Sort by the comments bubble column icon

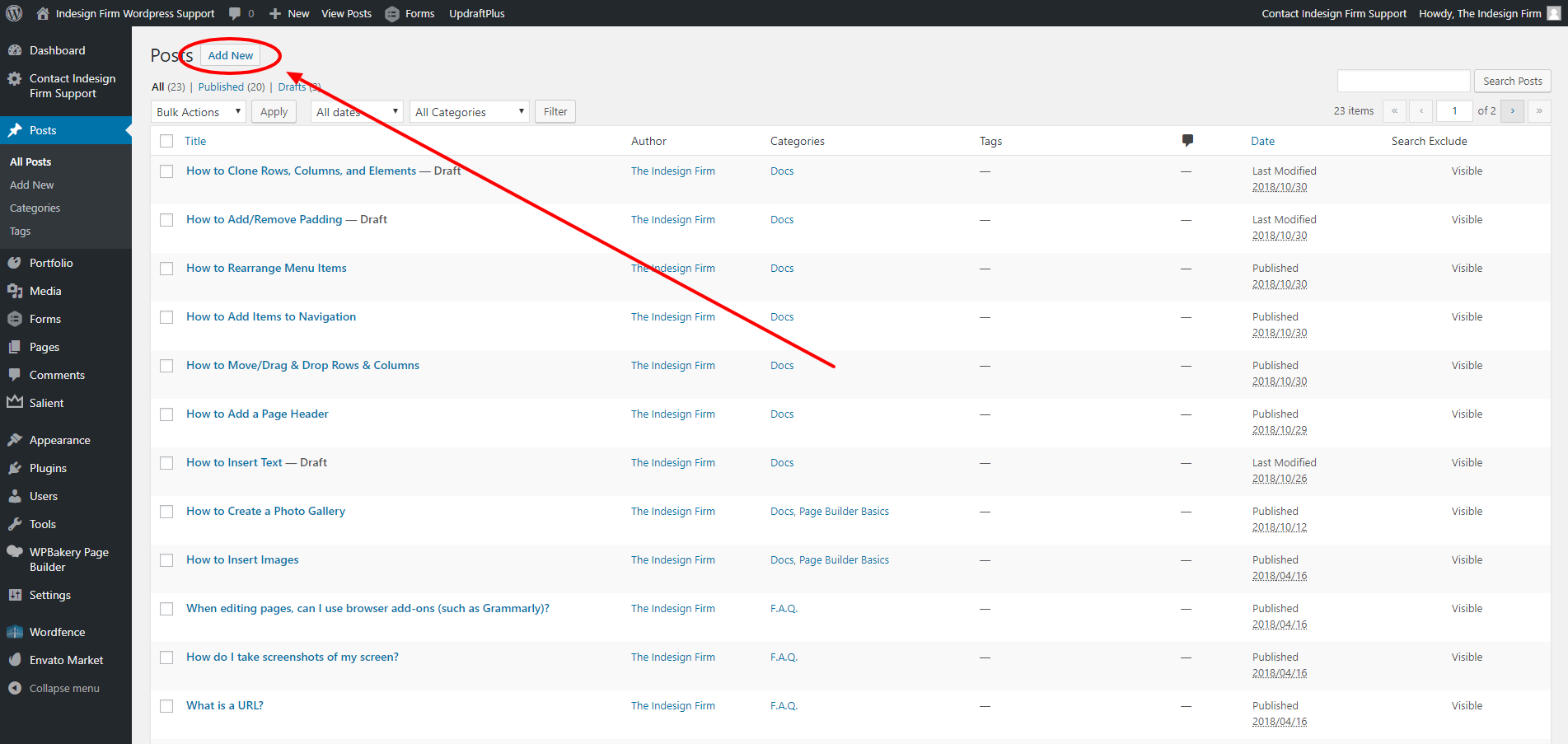point(1187,141)
